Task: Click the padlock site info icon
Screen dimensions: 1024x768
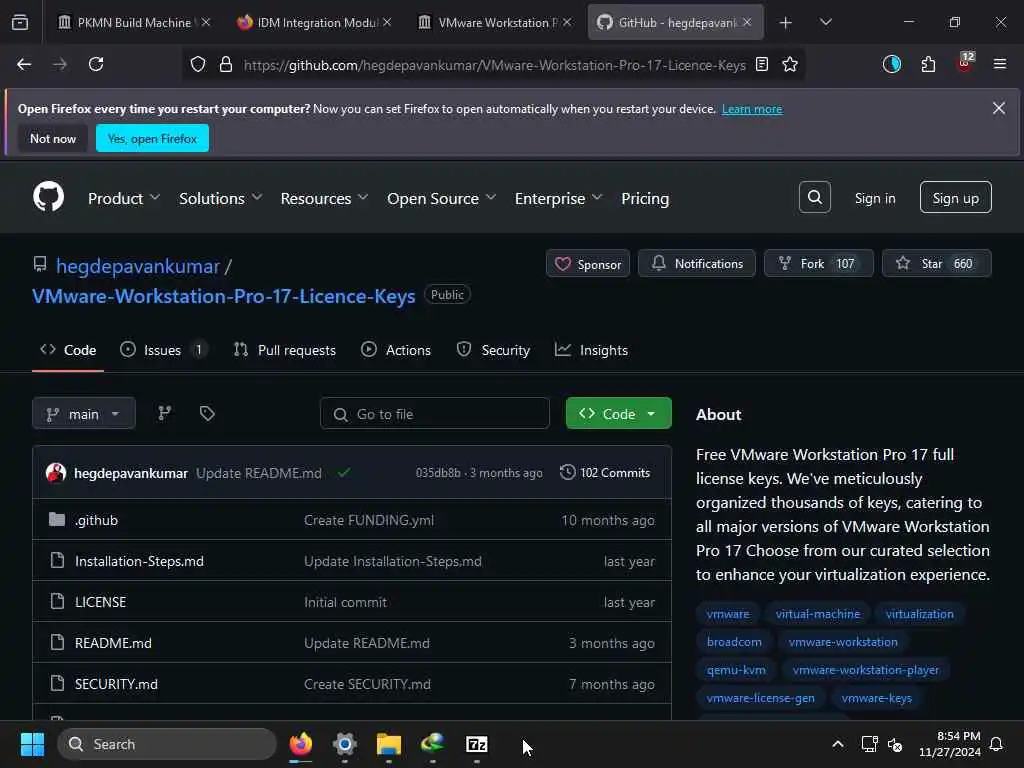Action: (x=226, y=64)
